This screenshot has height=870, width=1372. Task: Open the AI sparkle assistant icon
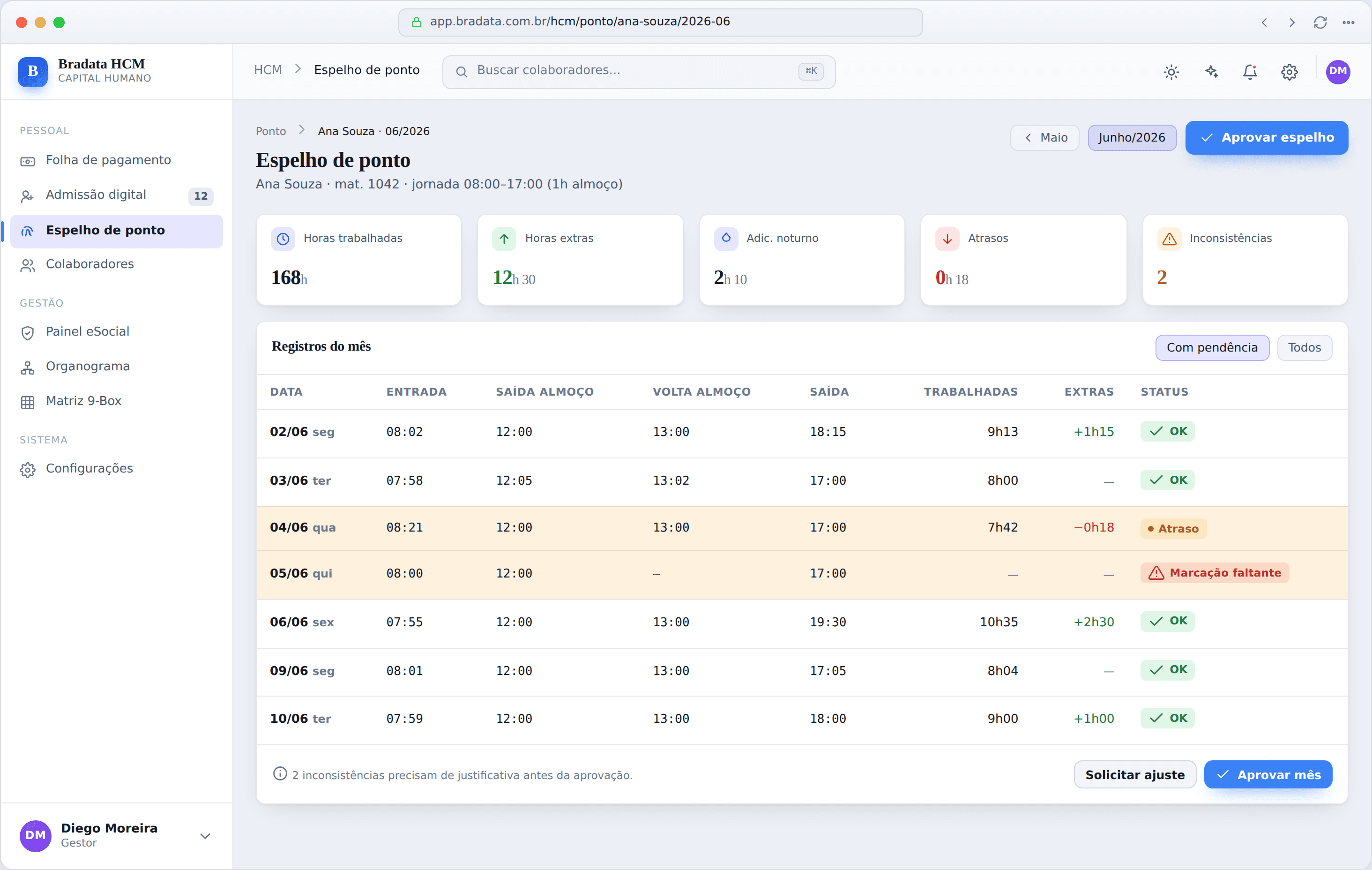(x=1211, y=72)
